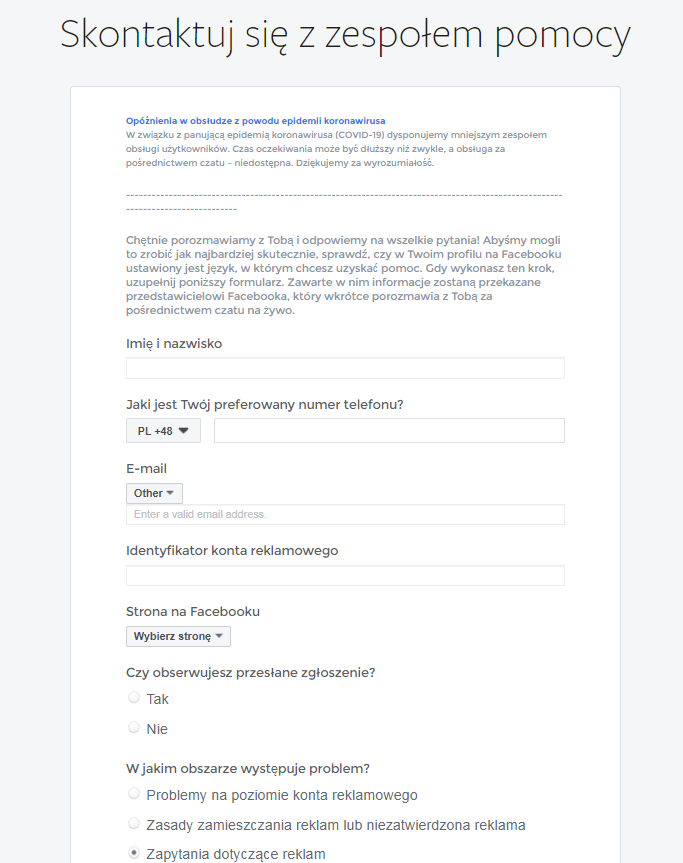Expand the Other email selector dropdown
The image size is (683, 863).
tap(154, 493)
